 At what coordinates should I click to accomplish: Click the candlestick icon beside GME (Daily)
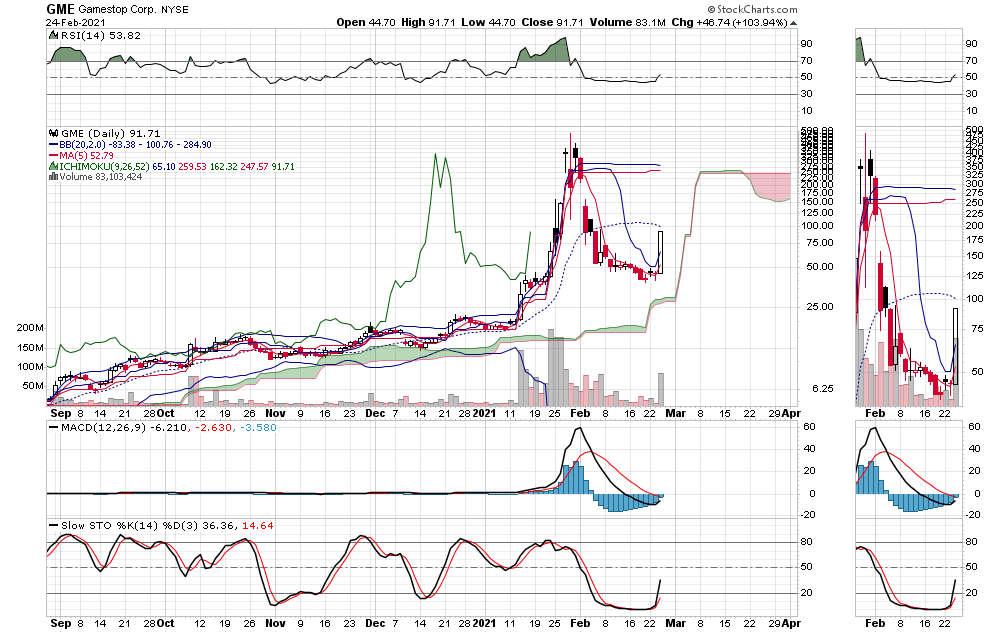(x=54, y=133)
